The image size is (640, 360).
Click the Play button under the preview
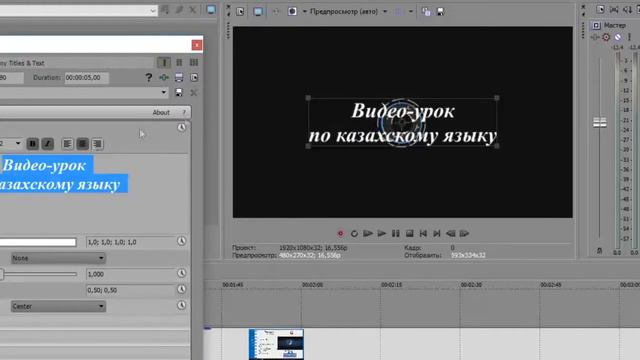(x=382, y=233)
